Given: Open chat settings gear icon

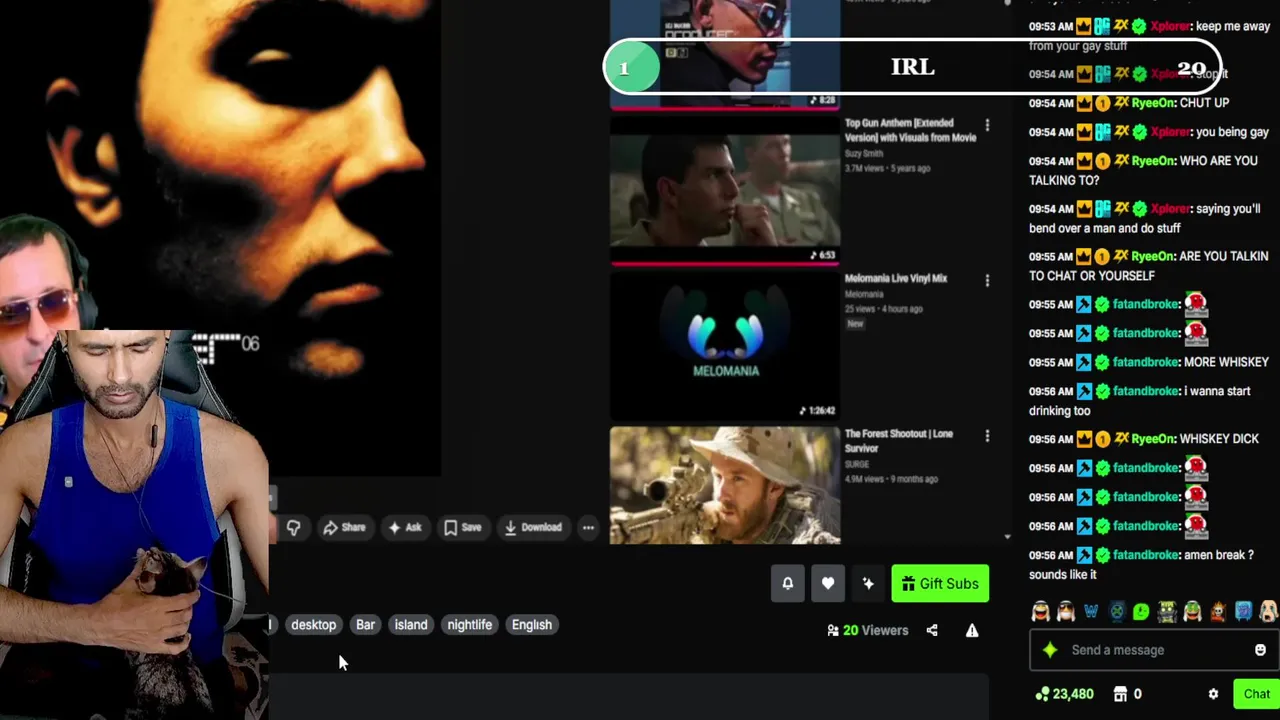Looking at the screenshot, I should (1213, 694).
